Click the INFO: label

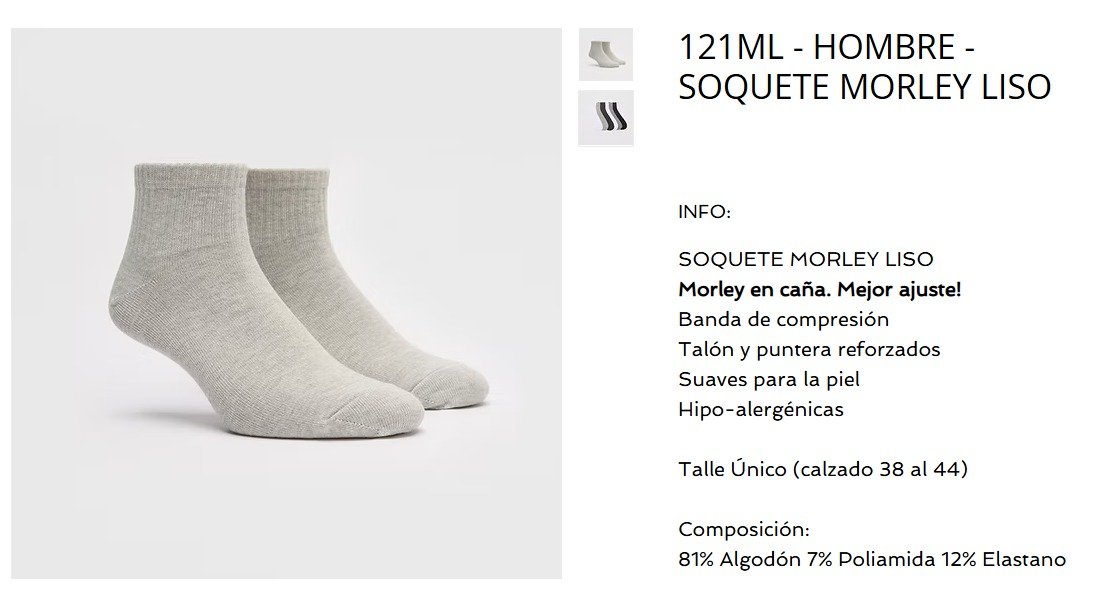[x=704, y=212]
